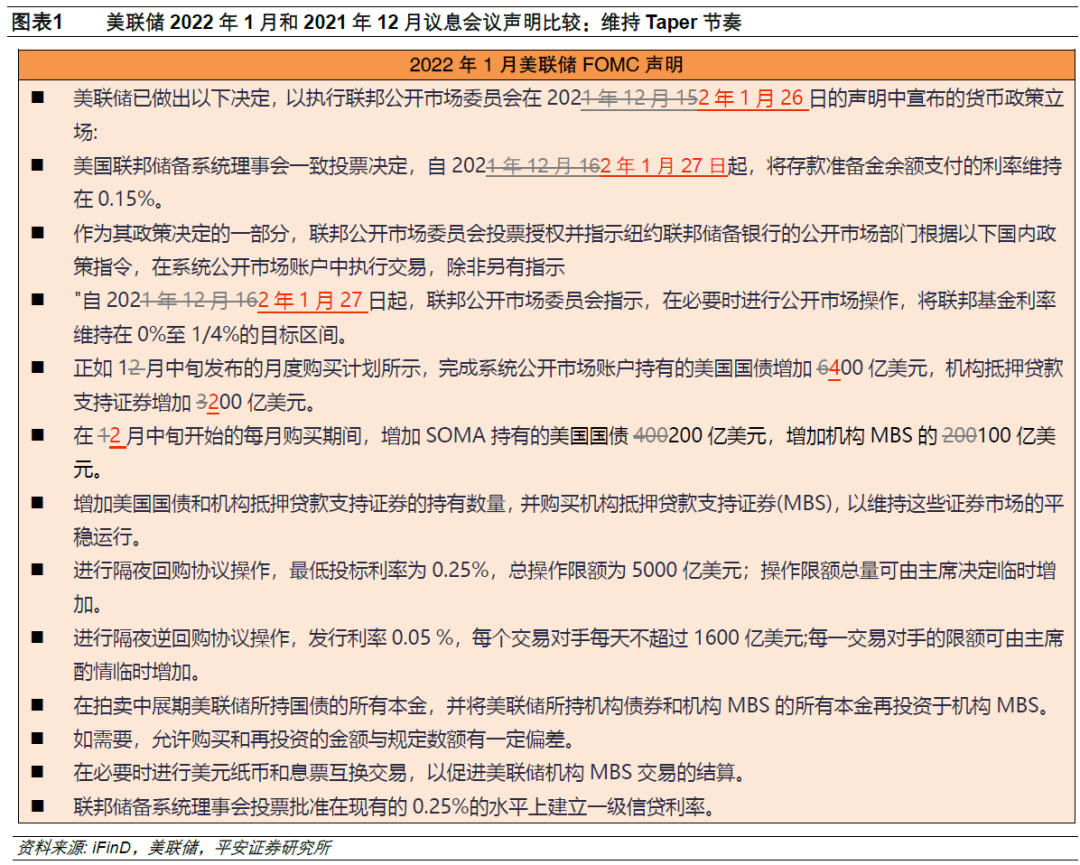Click the line "在 0.15%。"
The width and height of the screenshot is (1080, 865).
119,199
